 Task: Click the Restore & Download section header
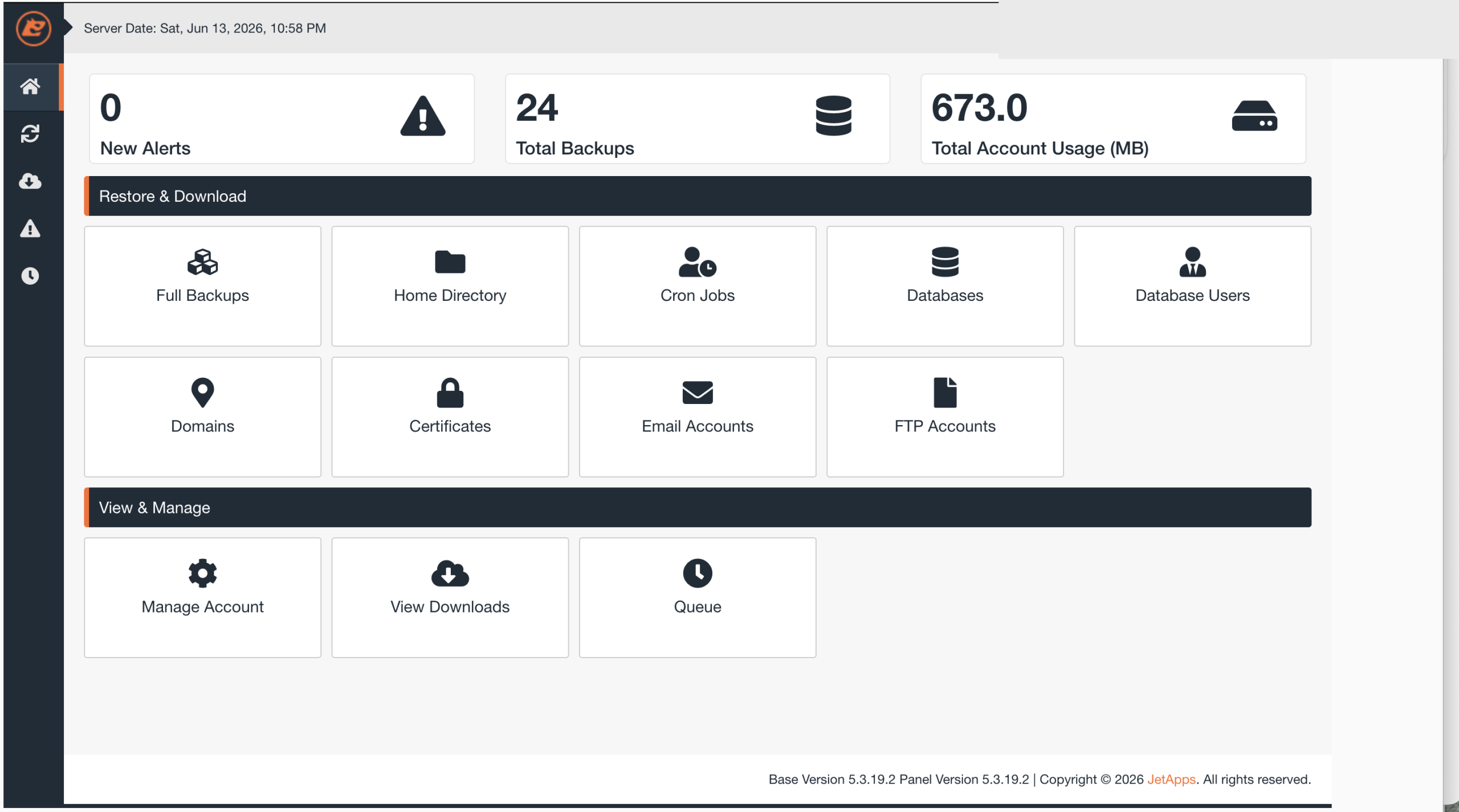[x=698, y=196]
